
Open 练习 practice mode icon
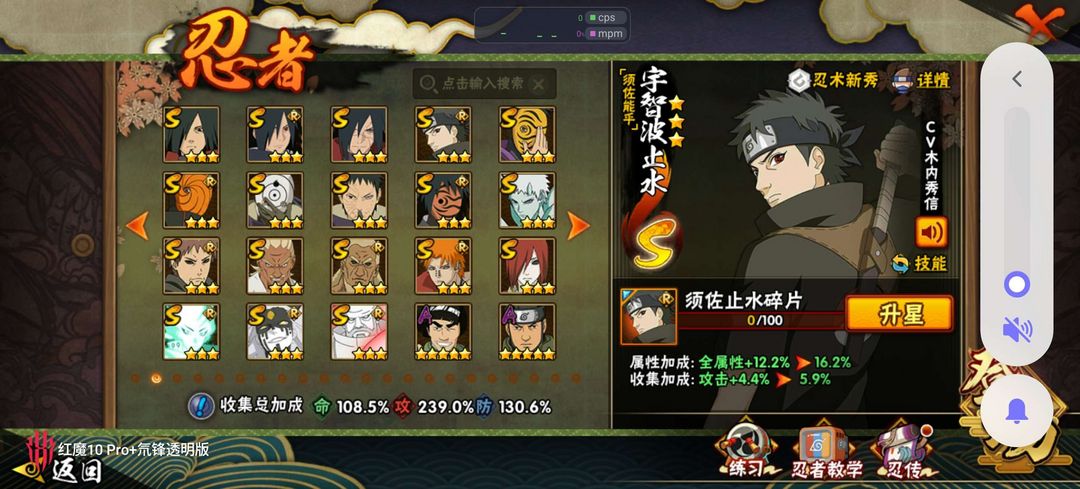746,451
